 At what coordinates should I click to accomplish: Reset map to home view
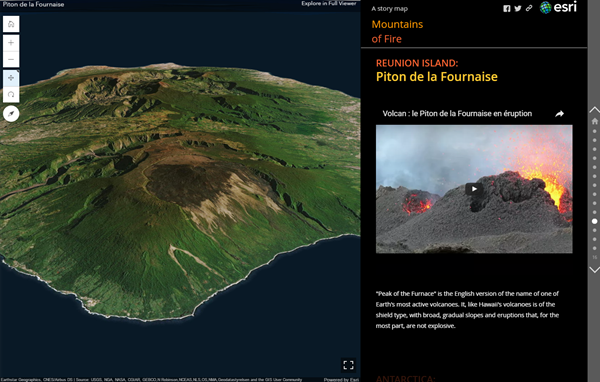tap(11, 24)
